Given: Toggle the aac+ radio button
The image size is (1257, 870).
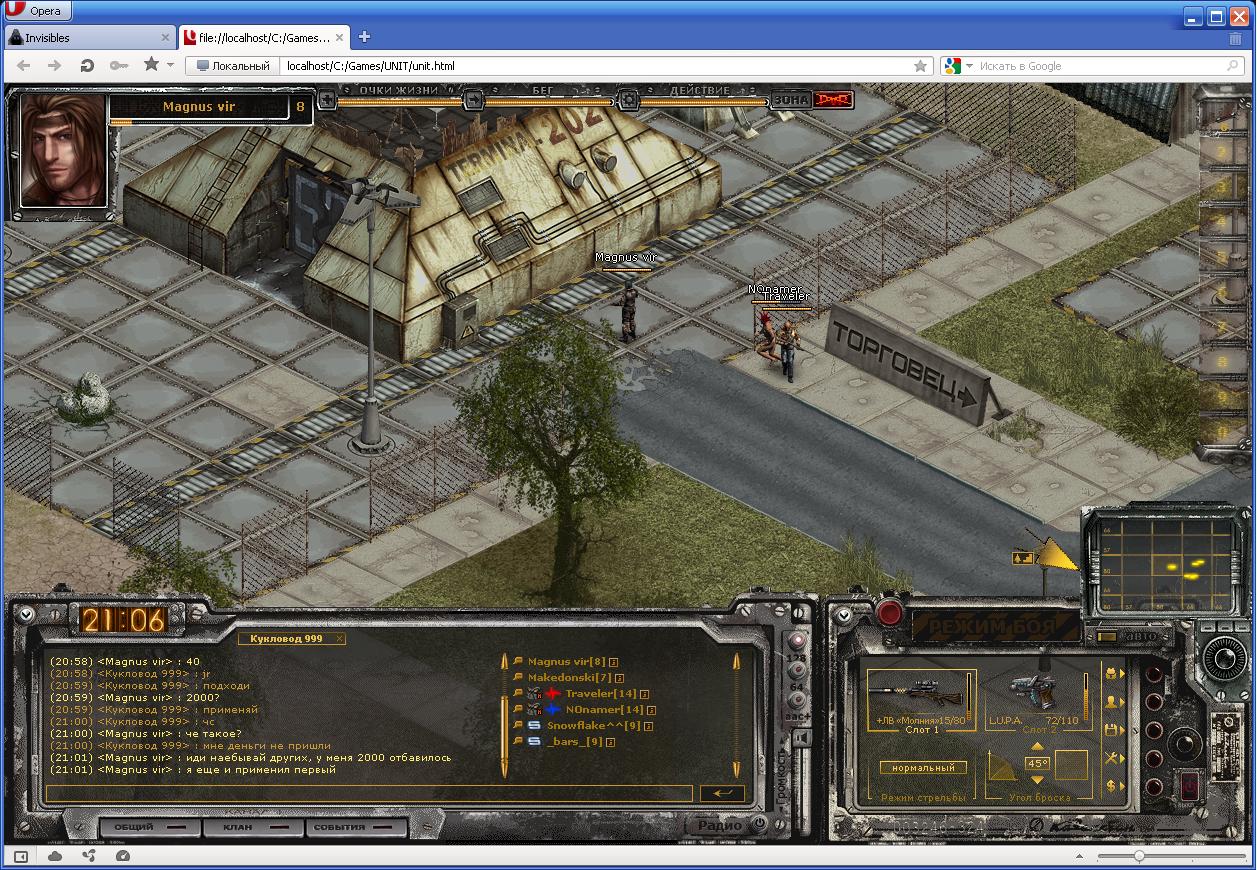Looking at the screenshot, I should coord(797,701).
